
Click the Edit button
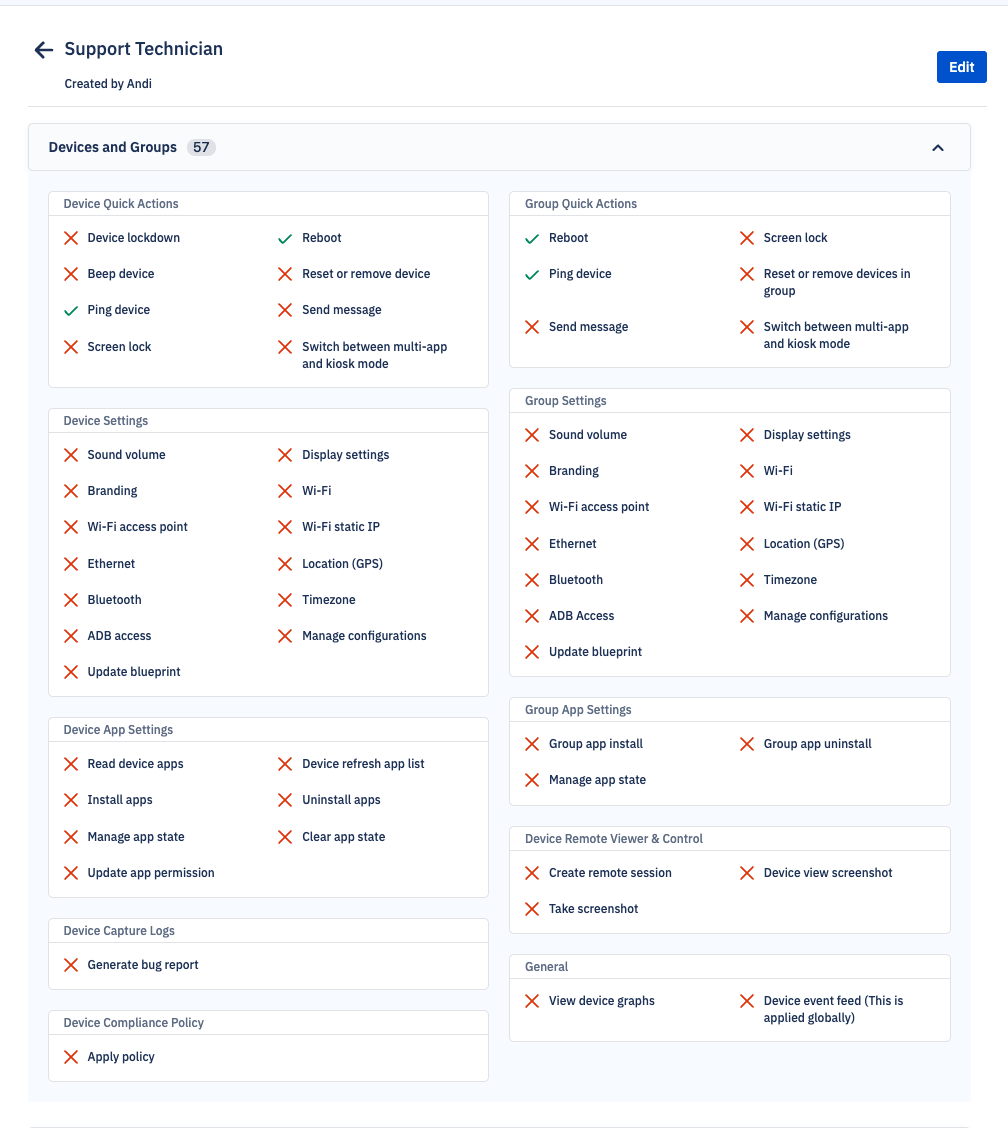[x=961, y=67]
